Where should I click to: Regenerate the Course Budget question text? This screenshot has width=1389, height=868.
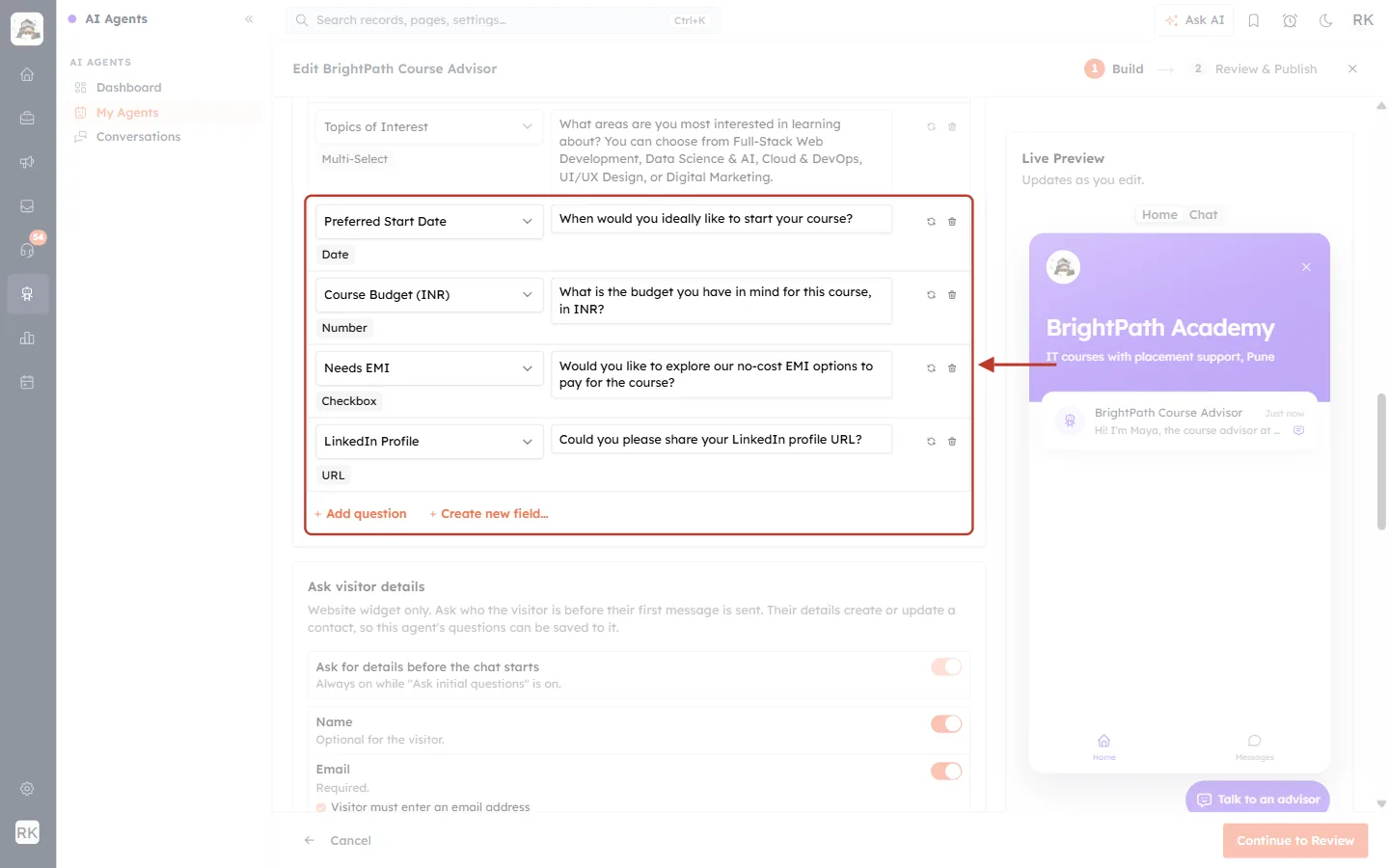tap(931, 295)
